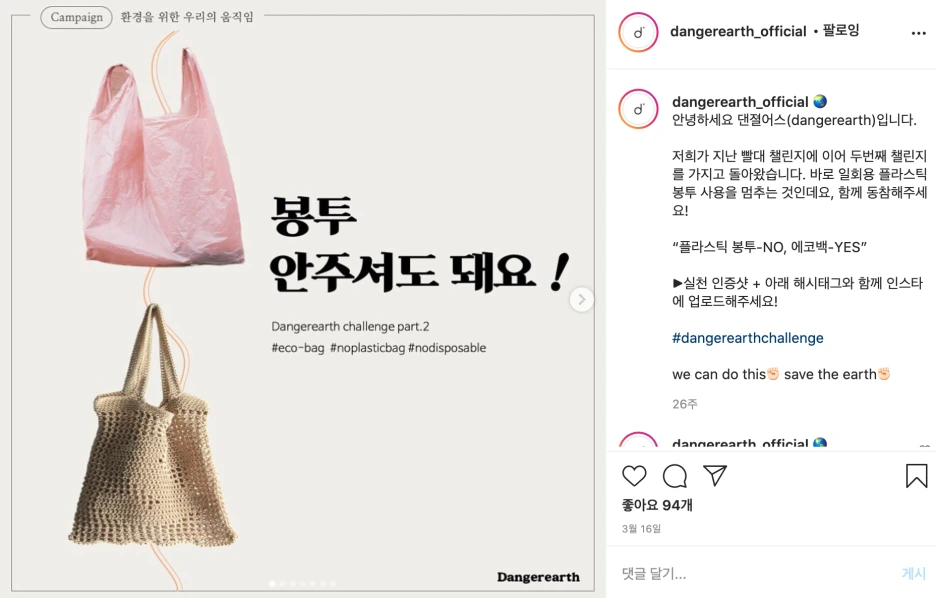Screen dimensions: 936x598
Task: Click the #dangerearthchallenge hashtag
Action: 747,338
